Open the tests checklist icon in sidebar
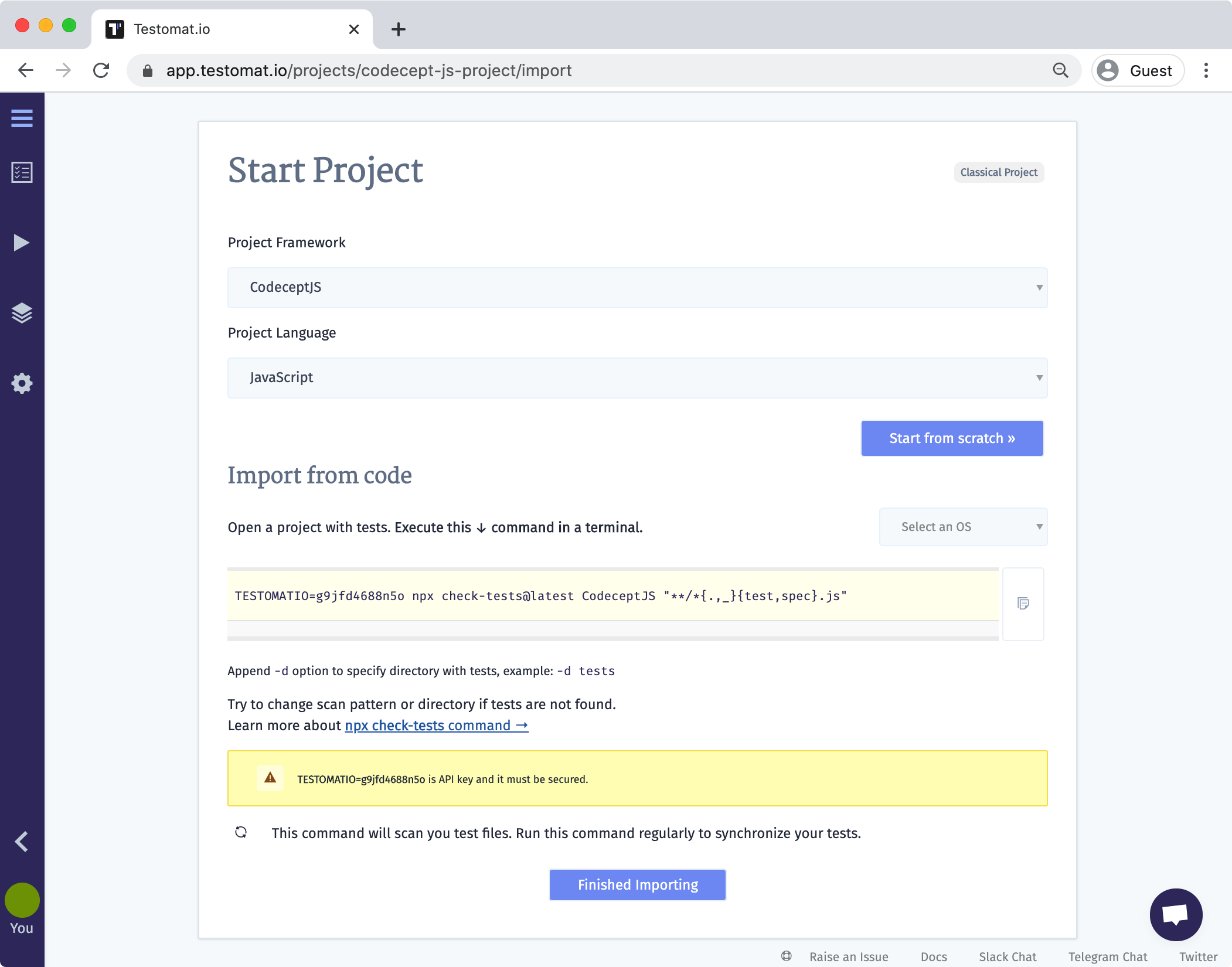 click(22, 172)
